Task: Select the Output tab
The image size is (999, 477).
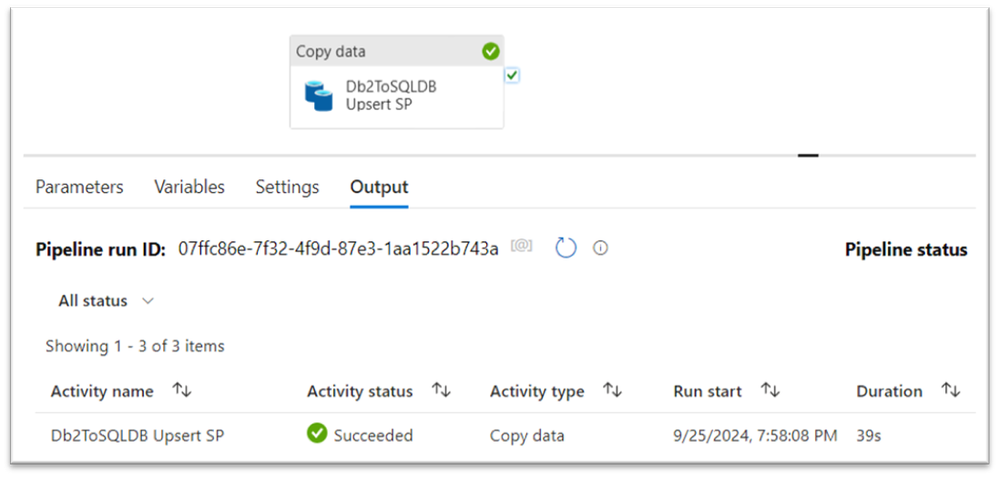Action: point(379,187)
